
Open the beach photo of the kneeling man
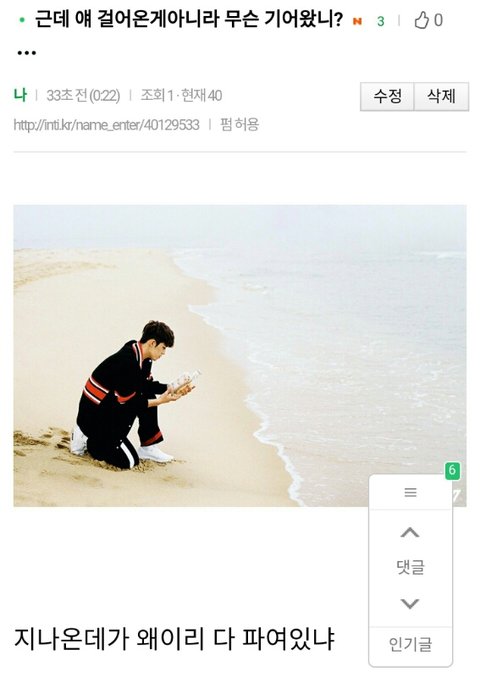click(x=240, y=355)
